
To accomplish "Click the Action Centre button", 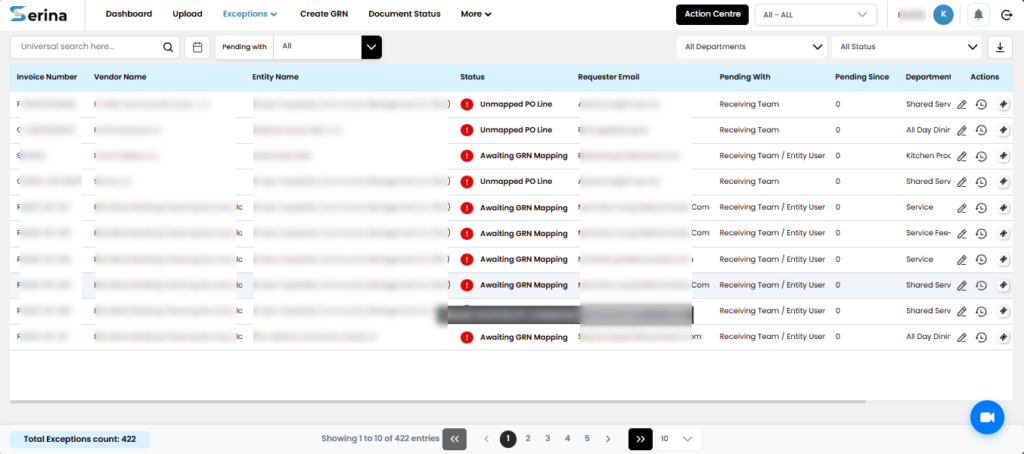I will point(712,14).
